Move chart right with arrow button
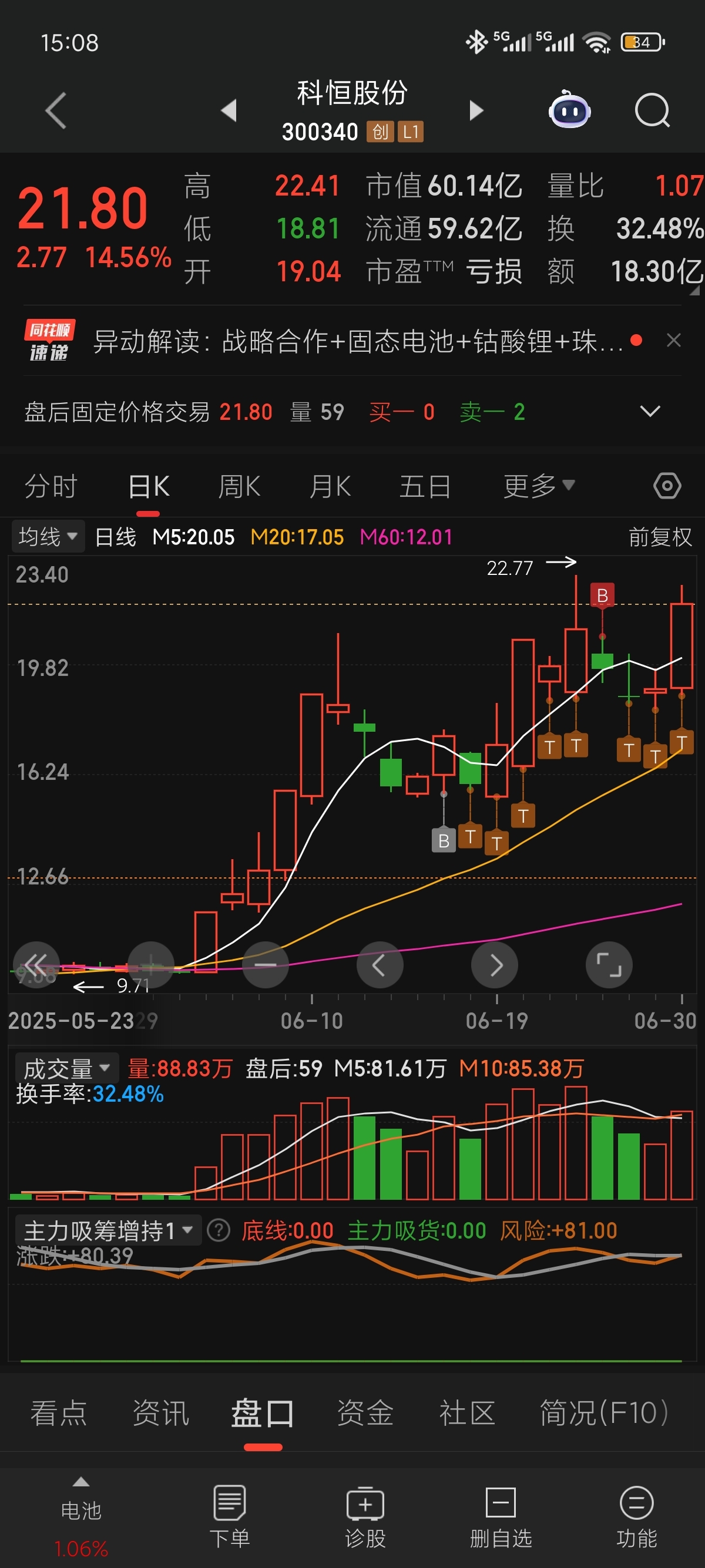Viewport: 705px width, 1568px height. coord(494,965)
